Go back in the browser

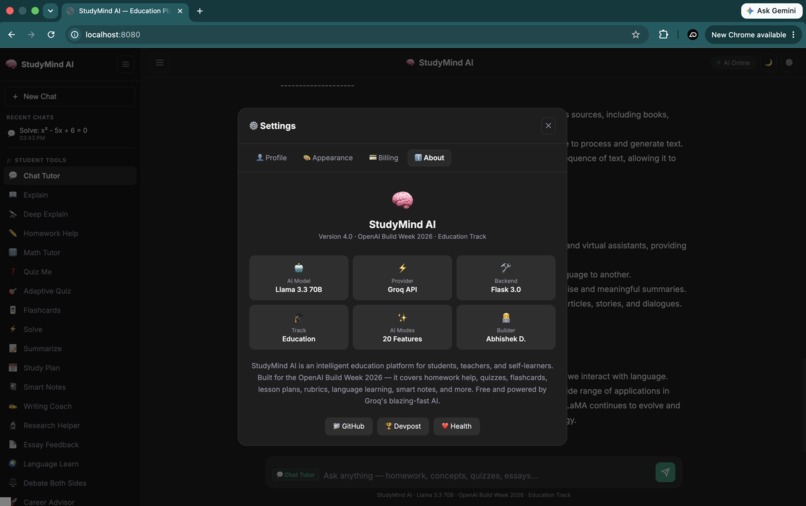[11, 34]
